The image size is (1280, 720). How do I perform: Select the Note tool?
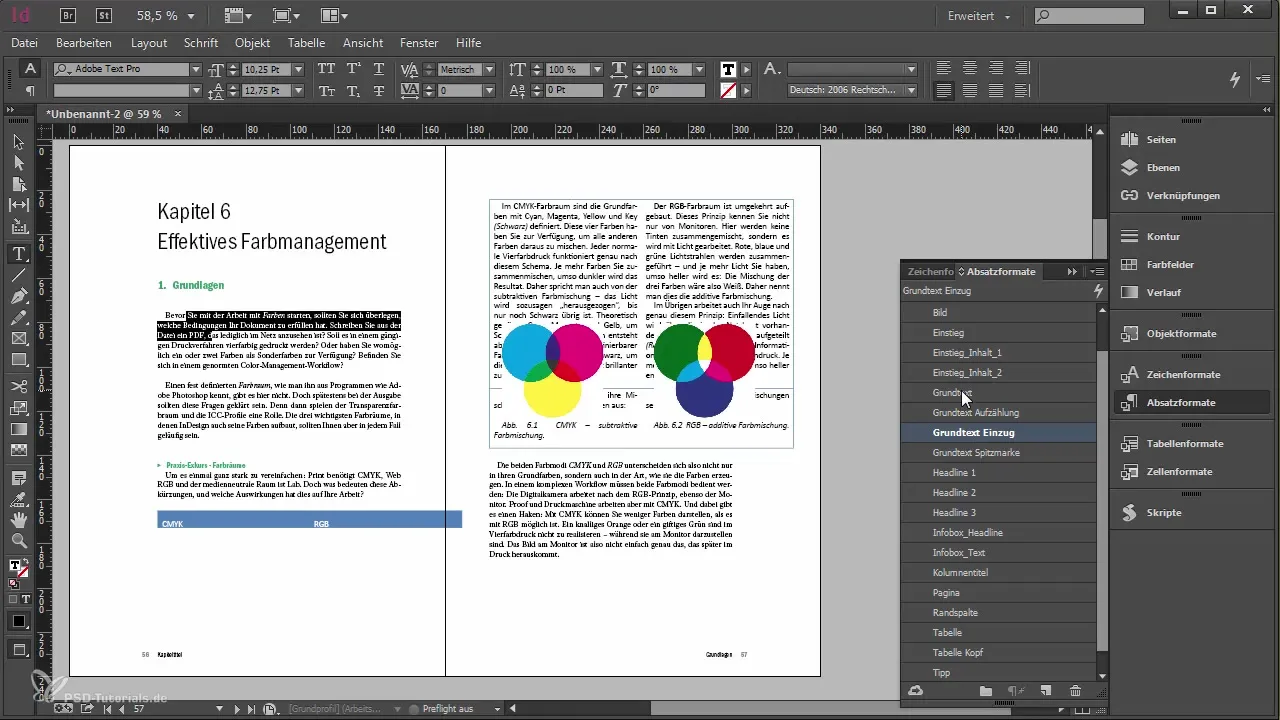pos(18,477)
